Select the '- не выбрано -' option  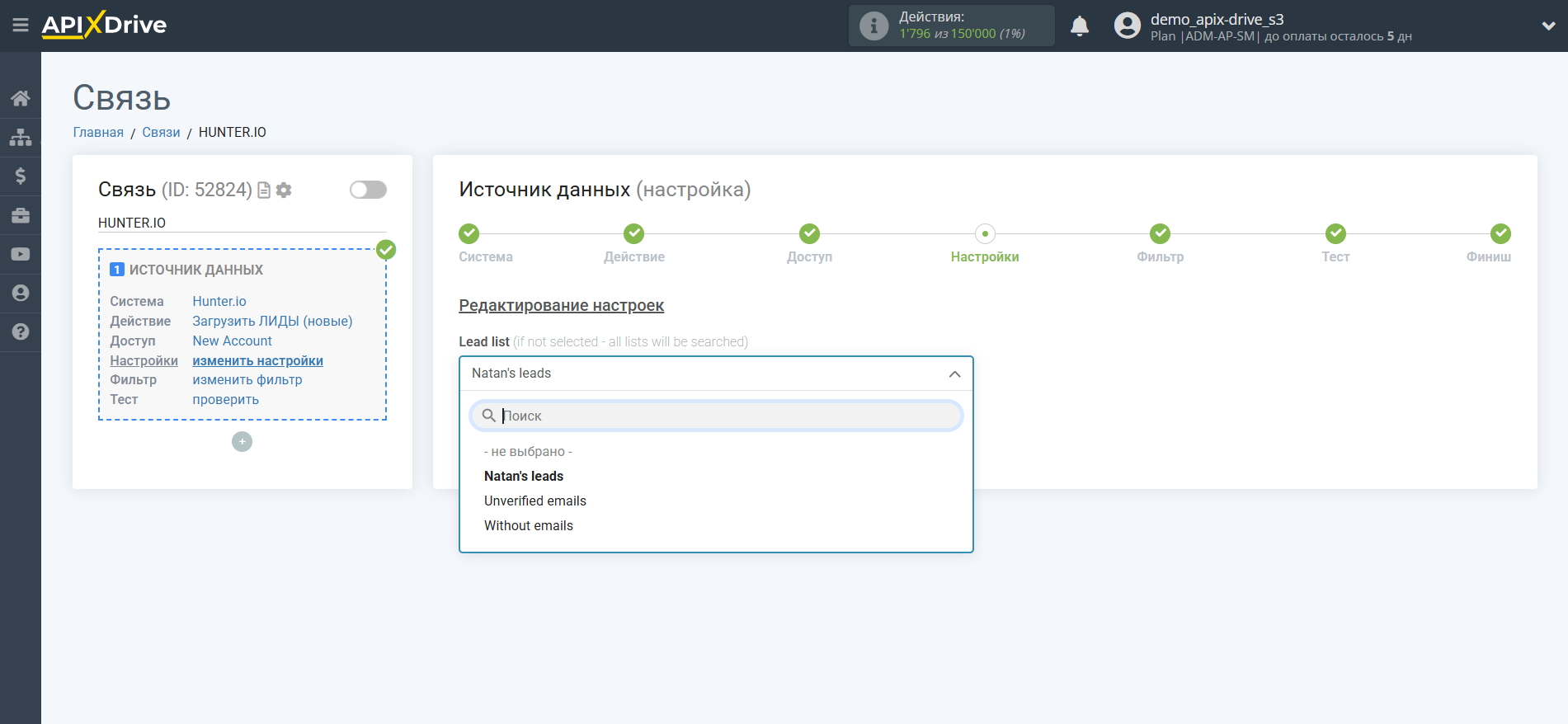[528, 452]
